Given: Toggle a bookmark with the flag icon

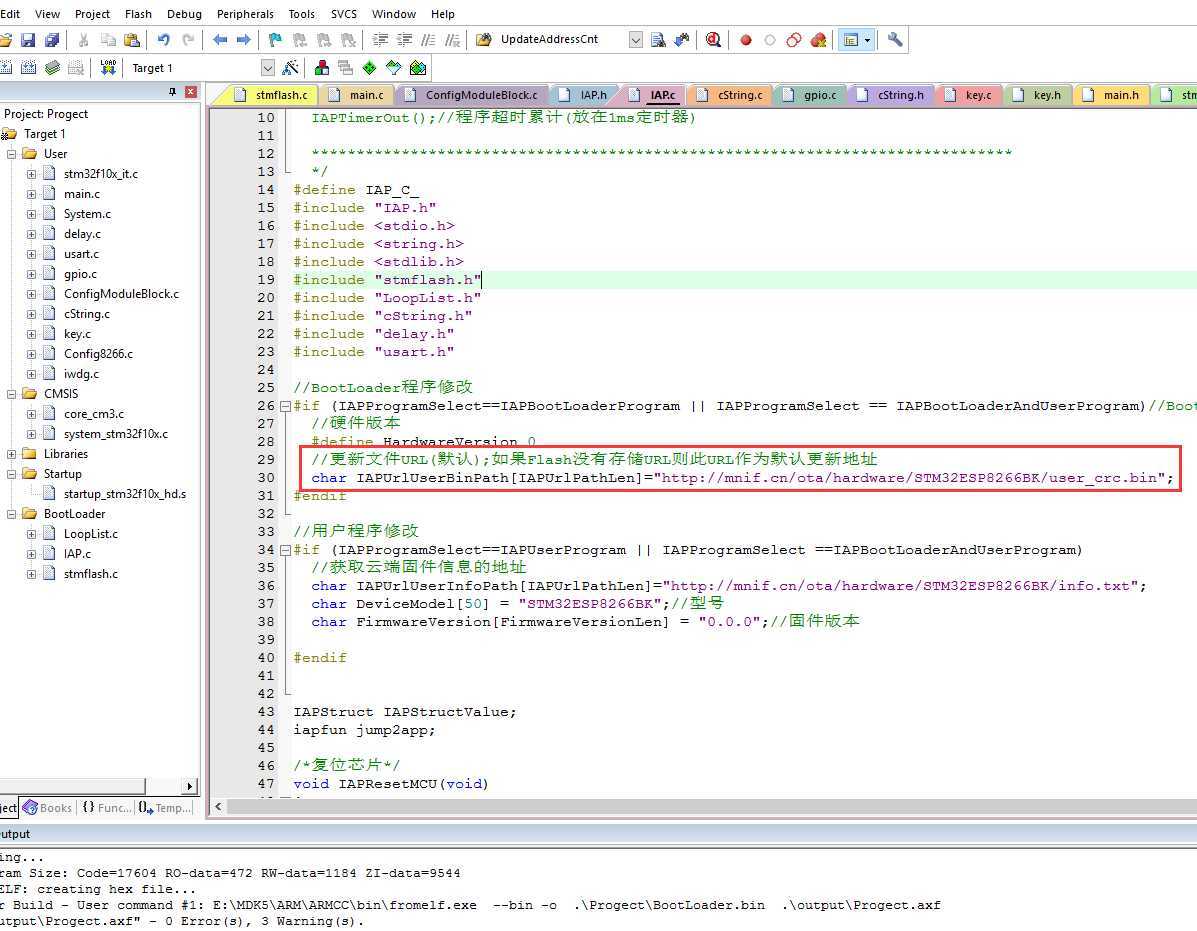Looking at the screenshot, I should point(276,40).
